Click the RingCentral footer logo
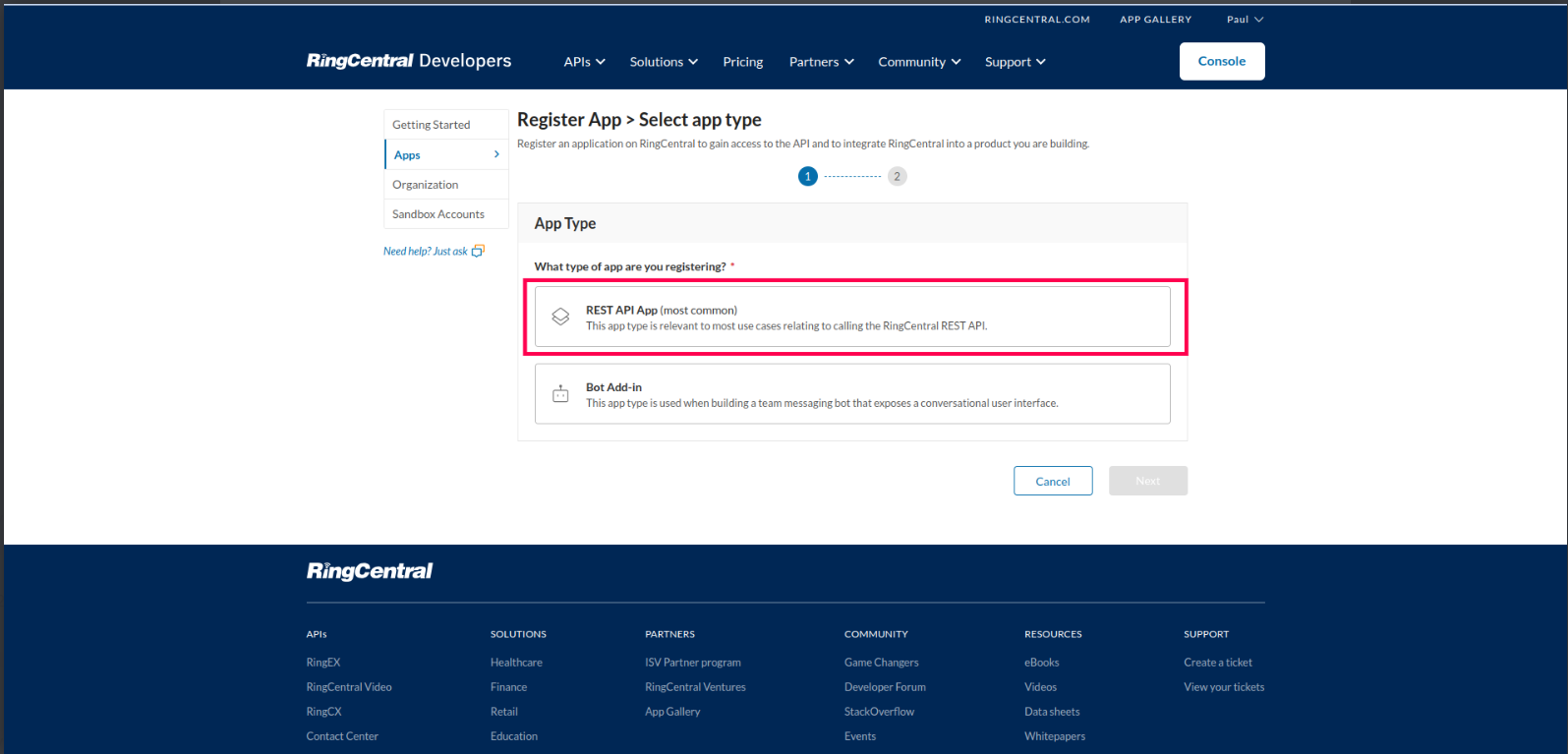The image size is (1568, 754). pos(370,571)
